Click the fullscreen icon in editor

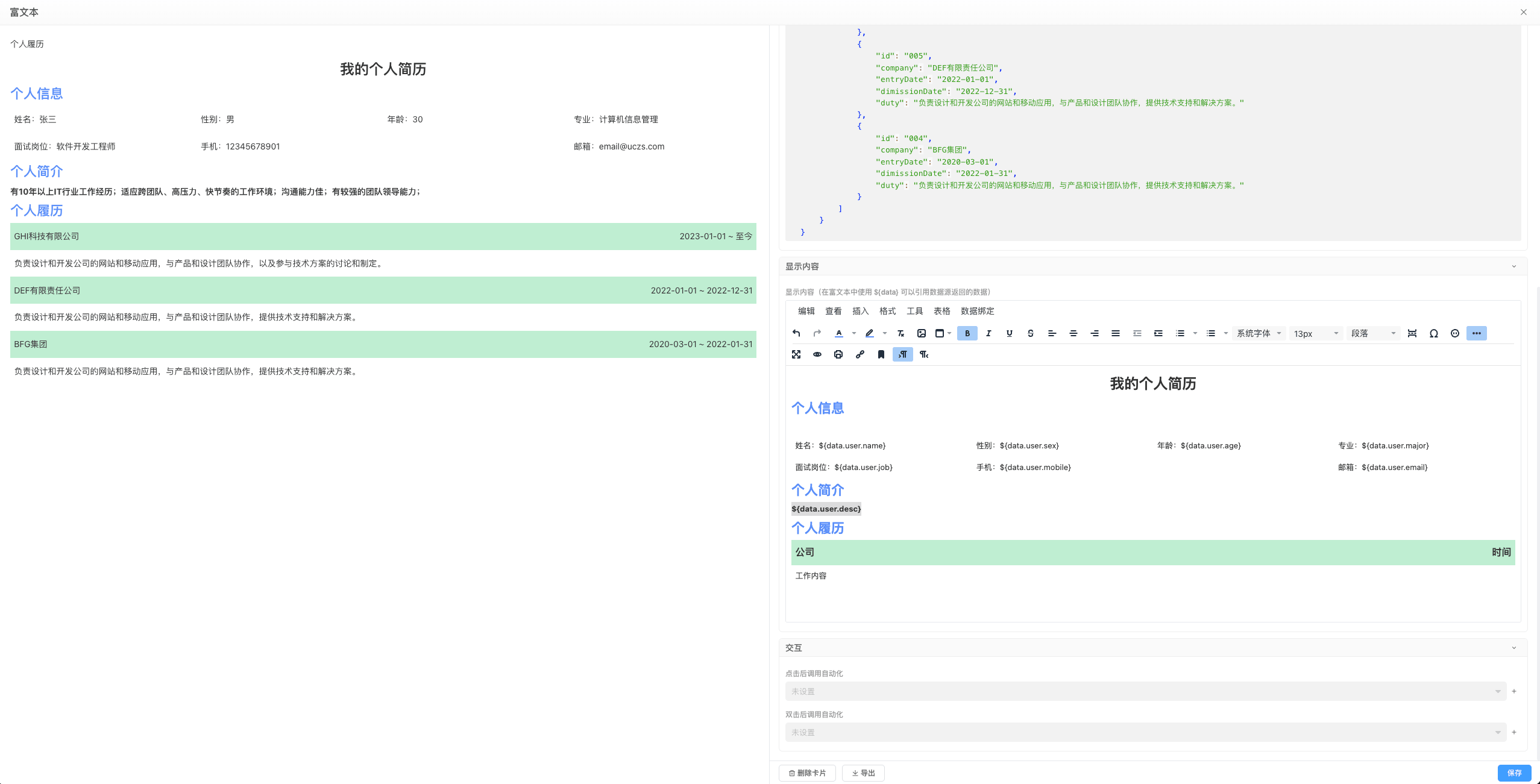796,354
